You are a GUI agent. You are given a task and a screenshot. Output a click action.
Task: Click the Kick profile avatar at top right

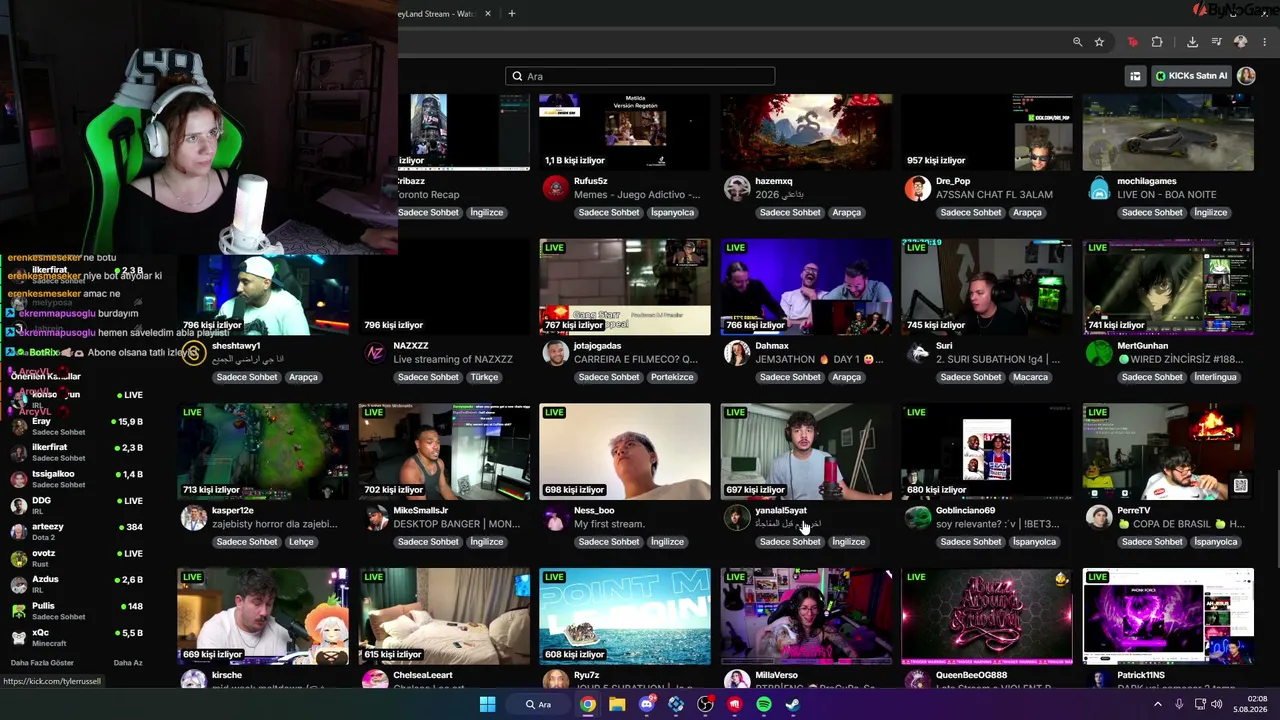1246,76
